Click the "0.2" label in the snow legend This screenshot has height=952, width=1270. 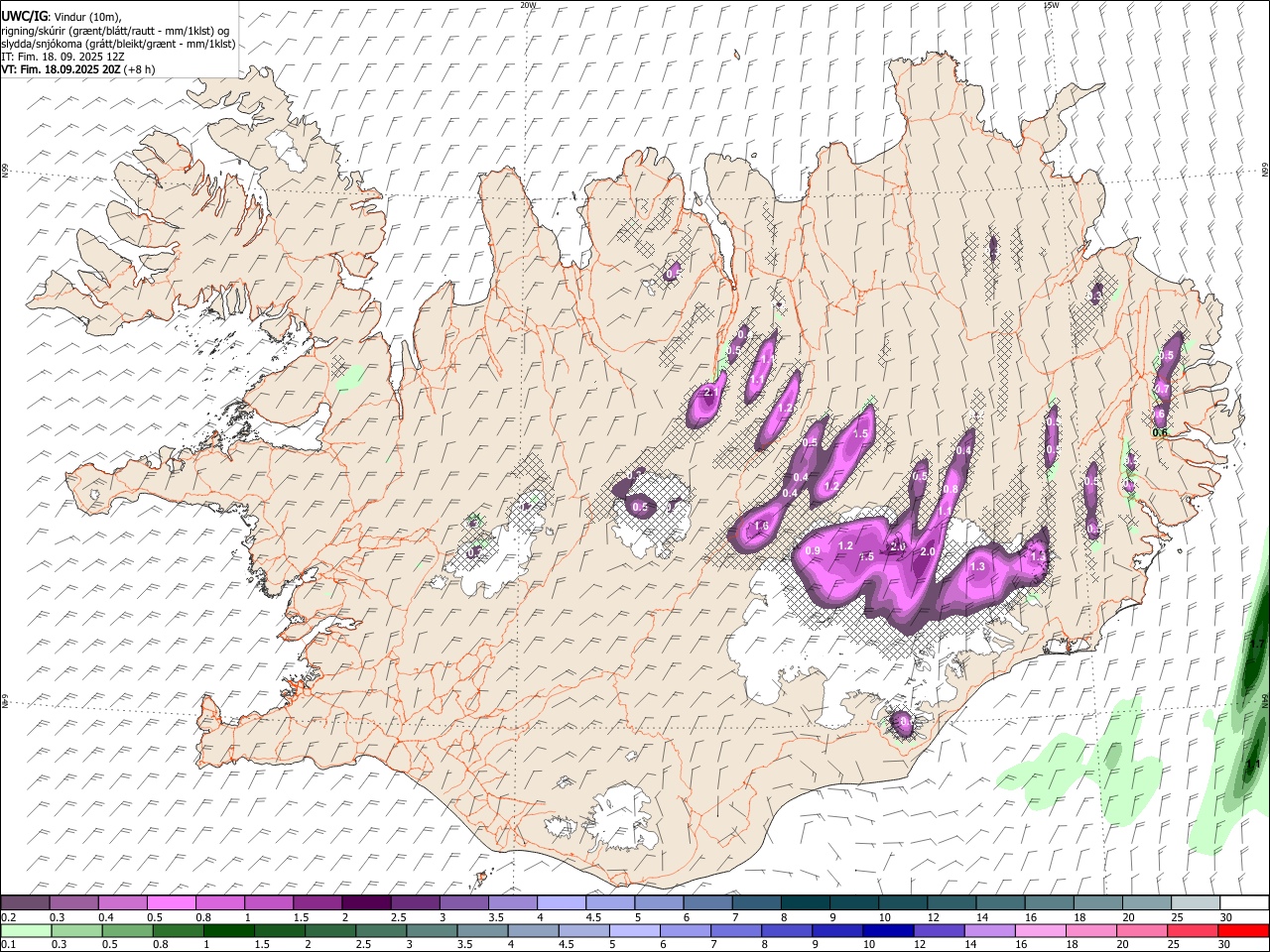pyautogui.click(x=9, y=916)
